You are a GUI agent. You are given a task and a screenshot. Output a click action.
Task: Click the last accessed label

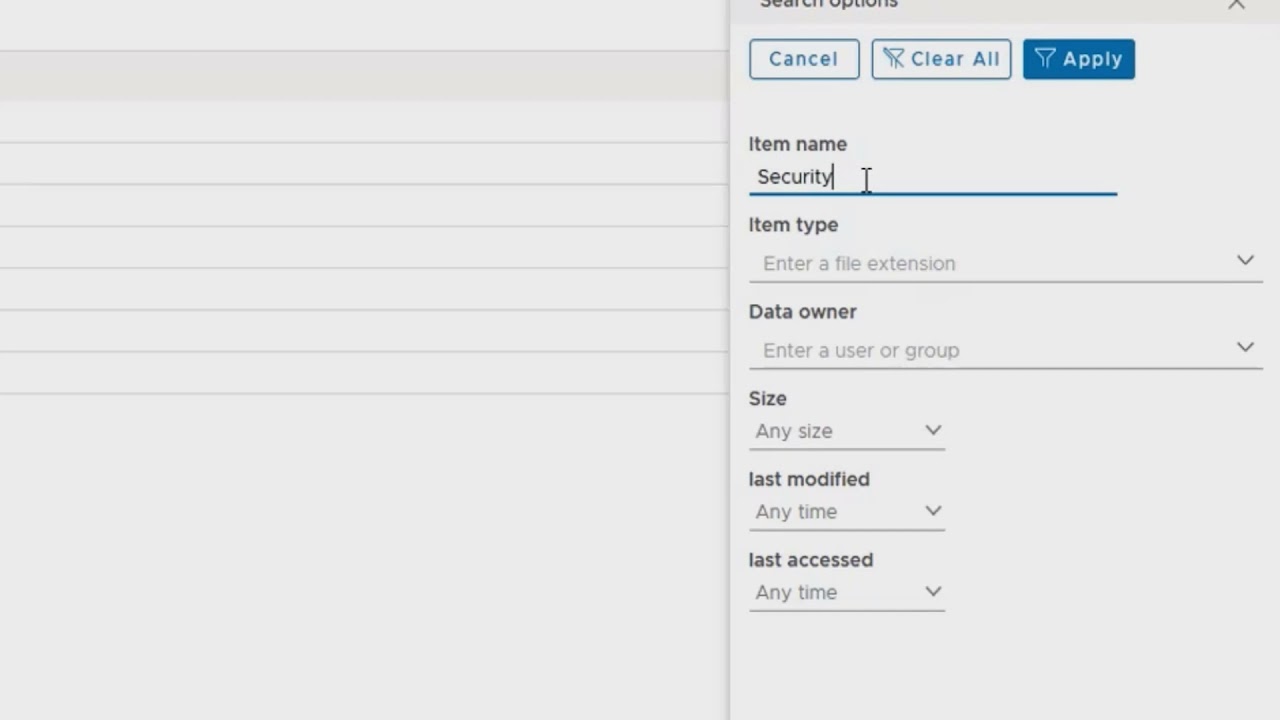[811, 560]
